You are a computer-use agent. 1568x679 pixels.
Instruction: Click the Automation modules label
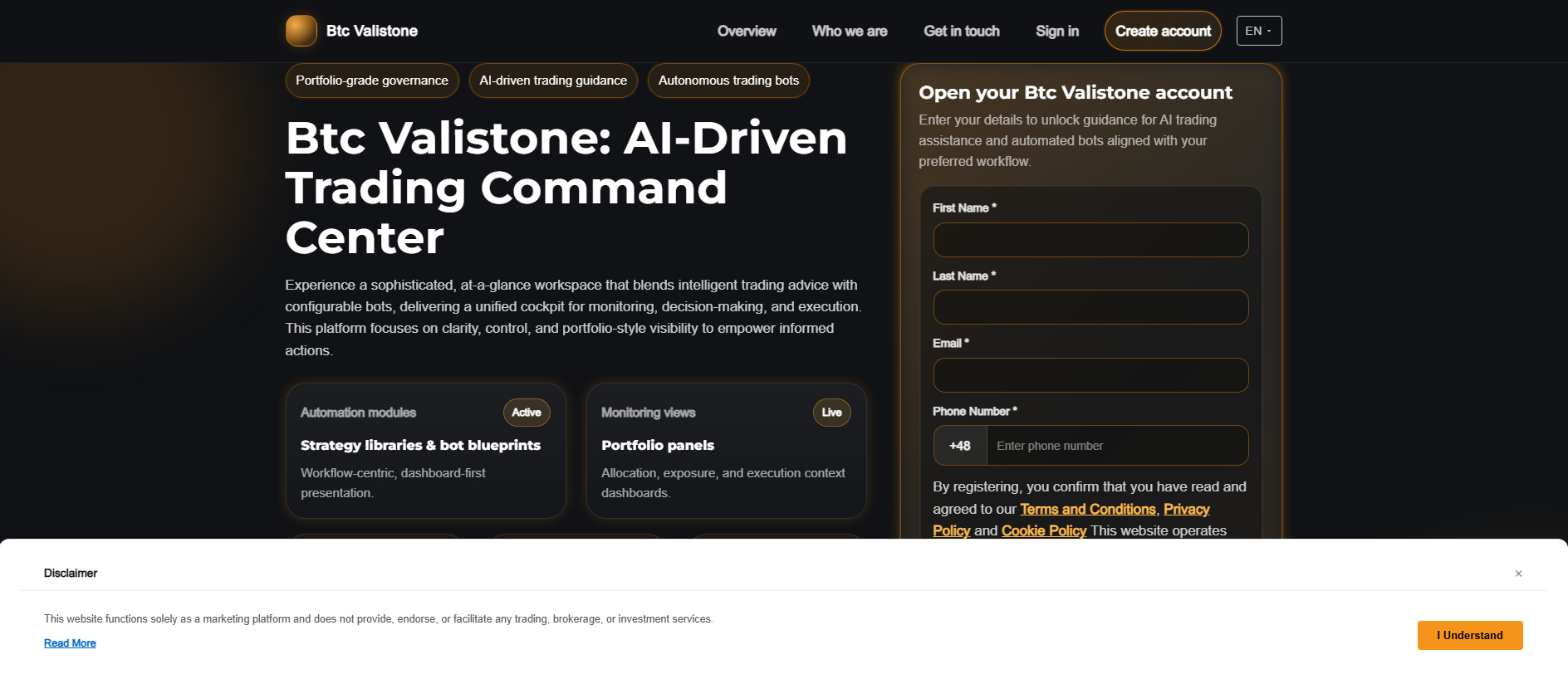pos(358,413)
